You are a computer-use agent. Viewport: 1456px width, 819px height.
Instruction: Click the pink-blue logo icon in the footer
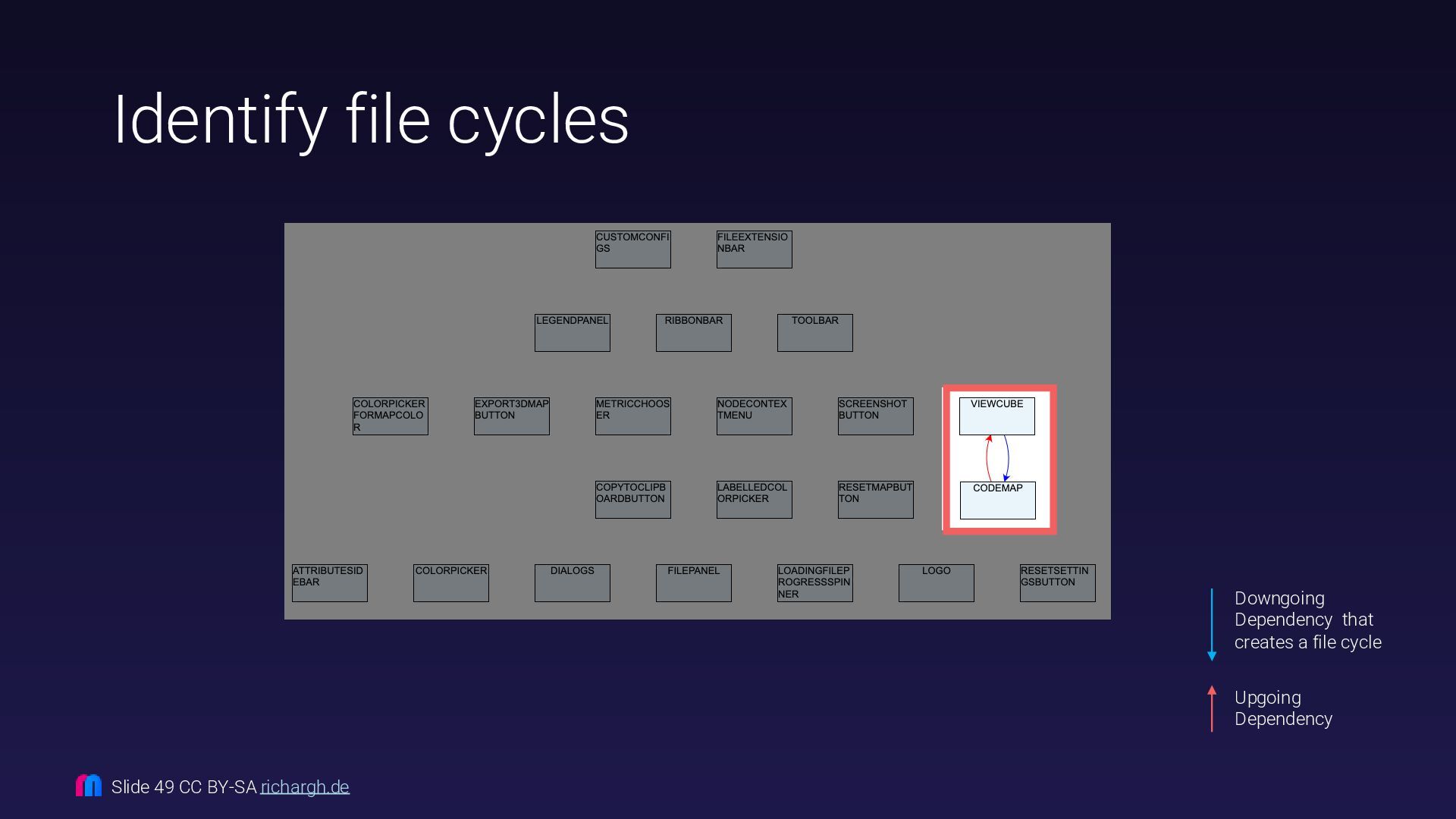coord(89,786)
